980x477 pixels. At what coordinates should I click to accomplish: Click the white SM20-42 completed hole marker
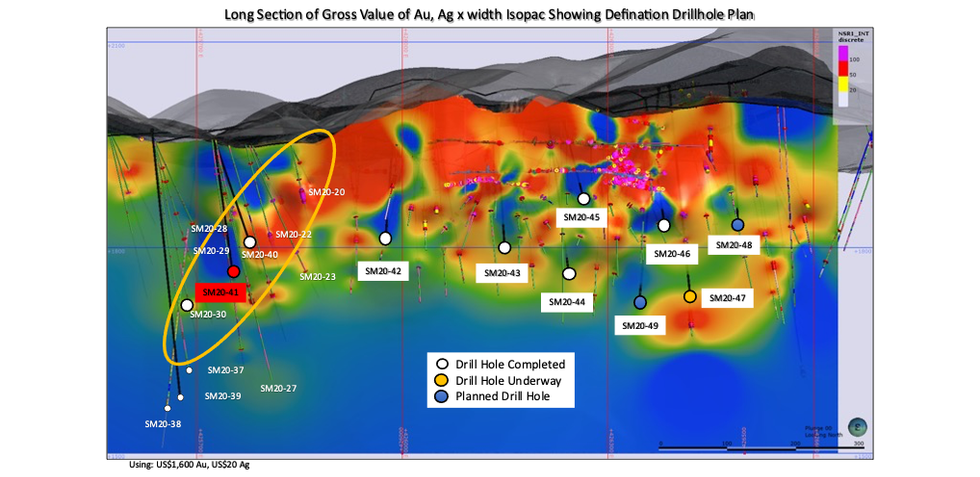[x=385, y=238]
